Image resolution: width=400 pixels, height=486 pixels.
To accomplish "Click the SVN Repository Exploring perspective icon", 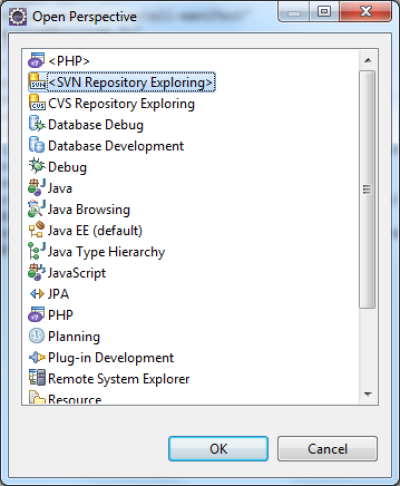I will (x=37, y=82).
